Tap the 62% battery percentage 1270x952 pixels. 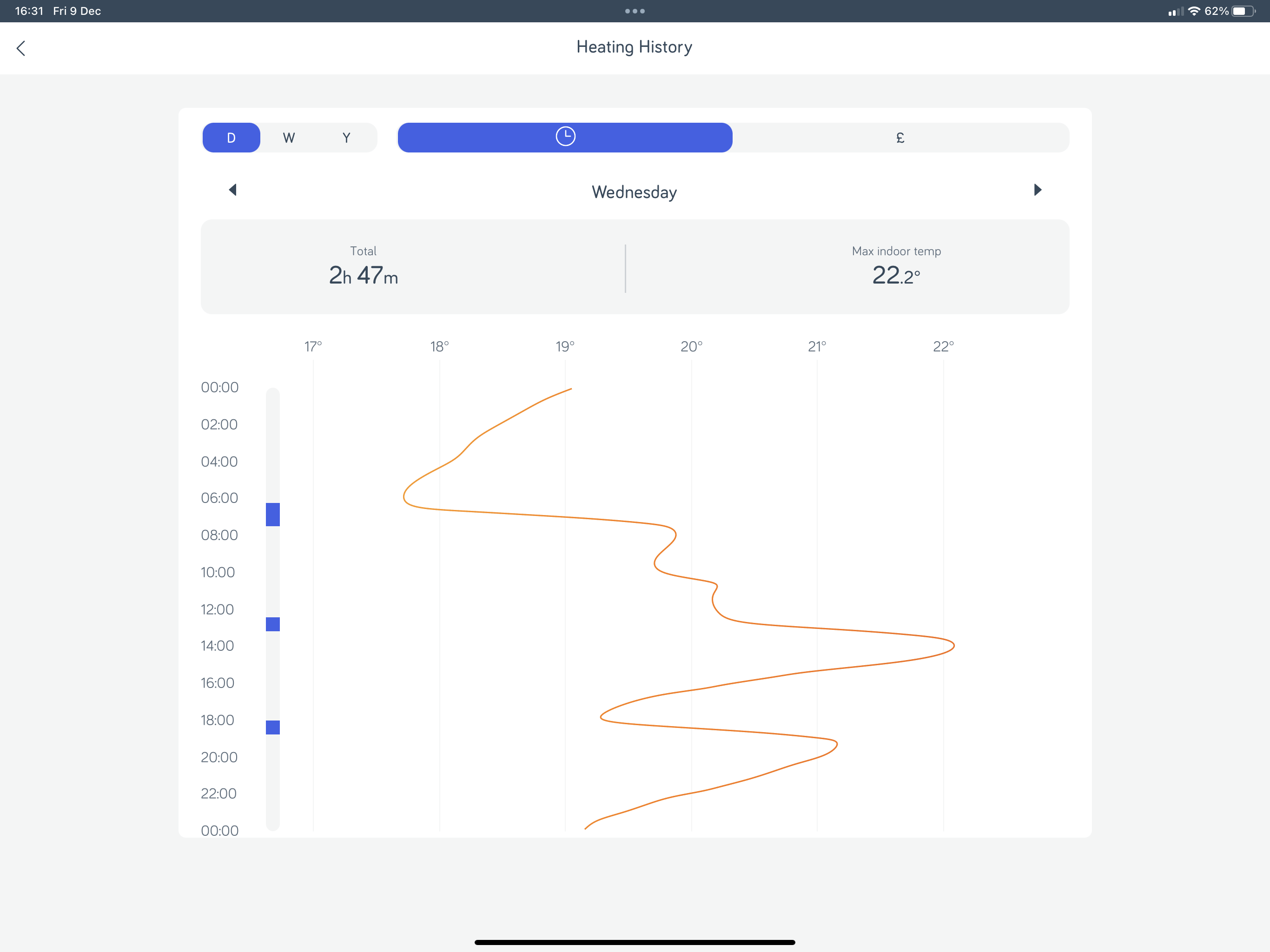[x=1216, y=11]
